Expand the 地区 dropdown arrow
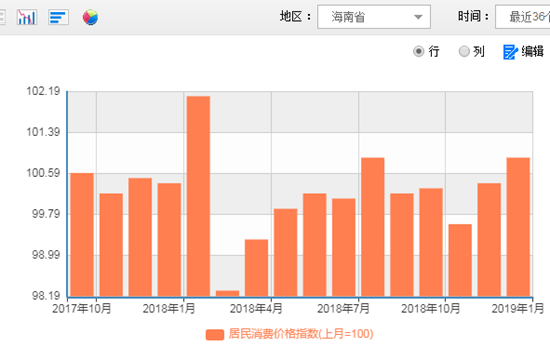 pos(418,17)
